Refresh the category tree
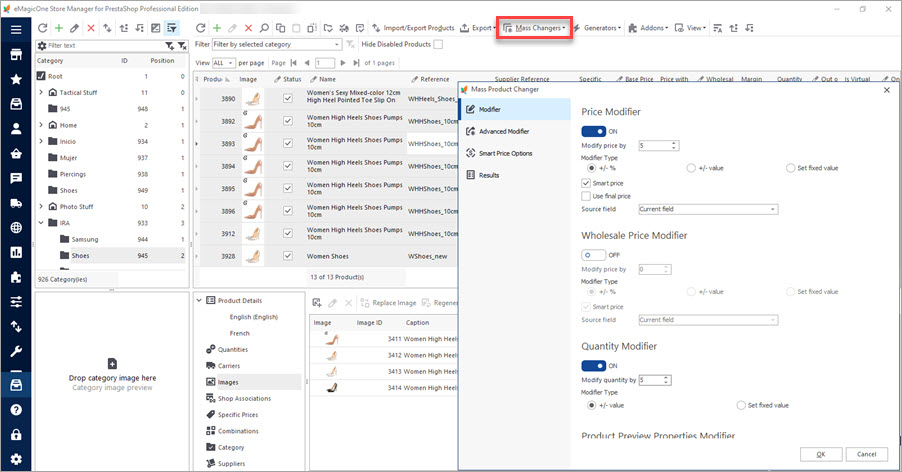 coord(43,28)
